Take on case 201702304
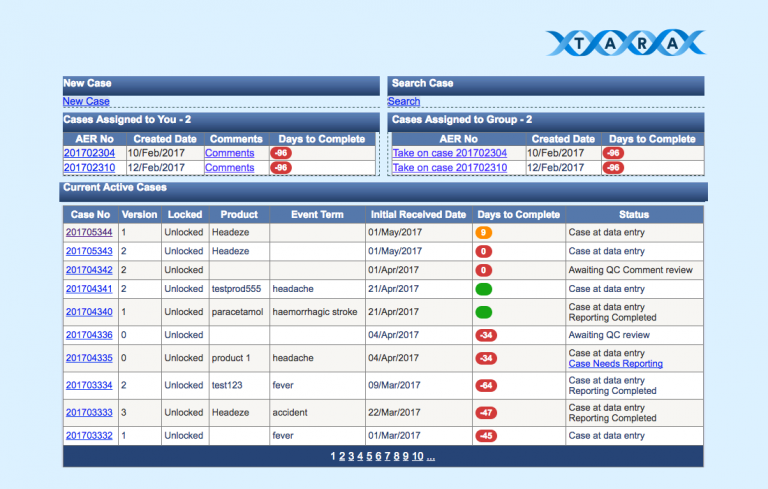The image size is (768, 489). click(449, 153)
